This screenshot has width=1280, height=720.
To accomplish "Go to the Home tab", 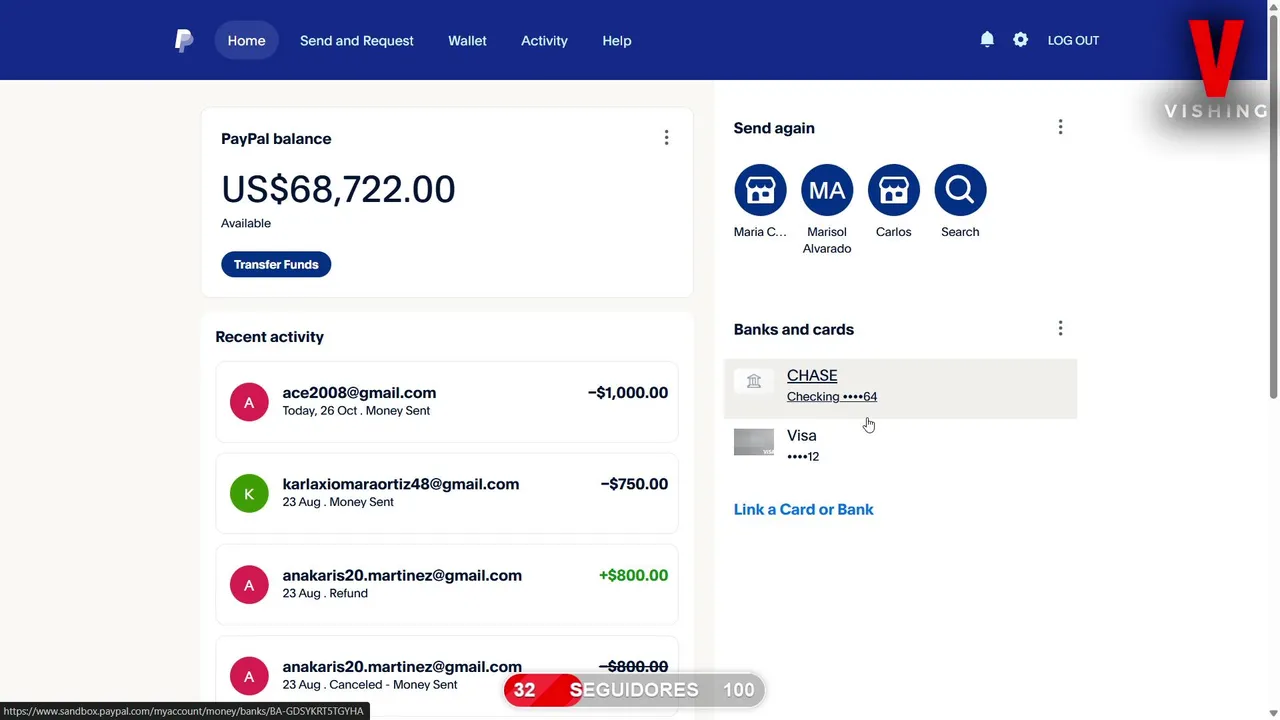I will pos(246,41).
